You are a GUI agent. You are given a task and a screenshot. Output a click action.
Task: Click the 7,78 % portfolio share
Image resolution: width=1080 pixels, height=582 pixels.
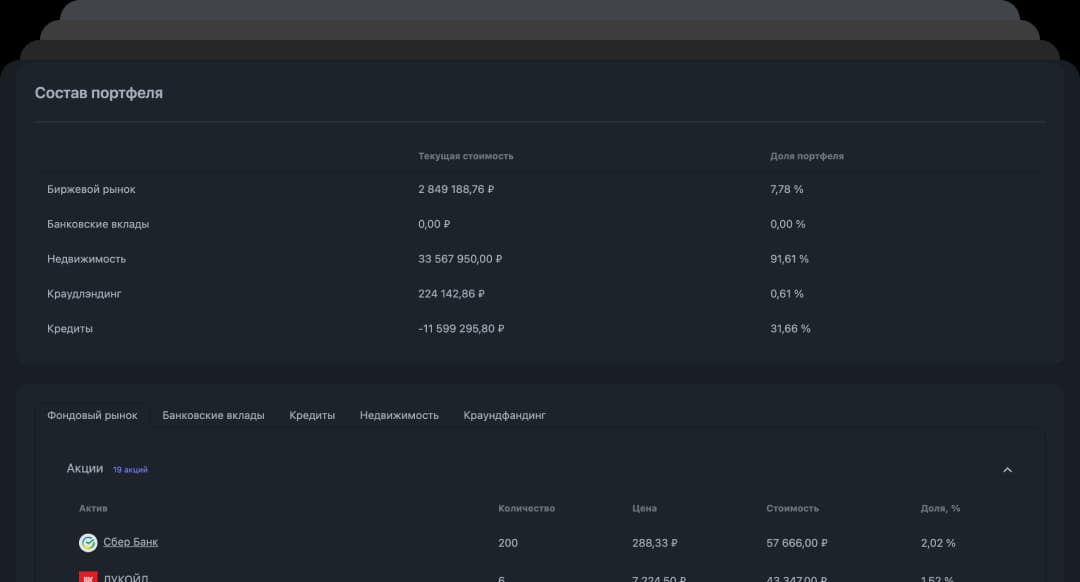(x=787, y=189)
